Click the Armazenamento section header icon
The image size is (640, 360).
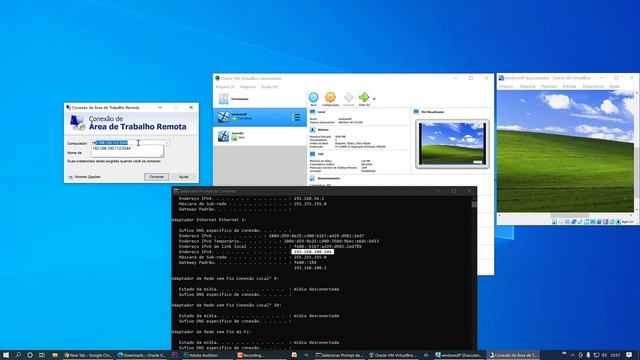point(312,178)
